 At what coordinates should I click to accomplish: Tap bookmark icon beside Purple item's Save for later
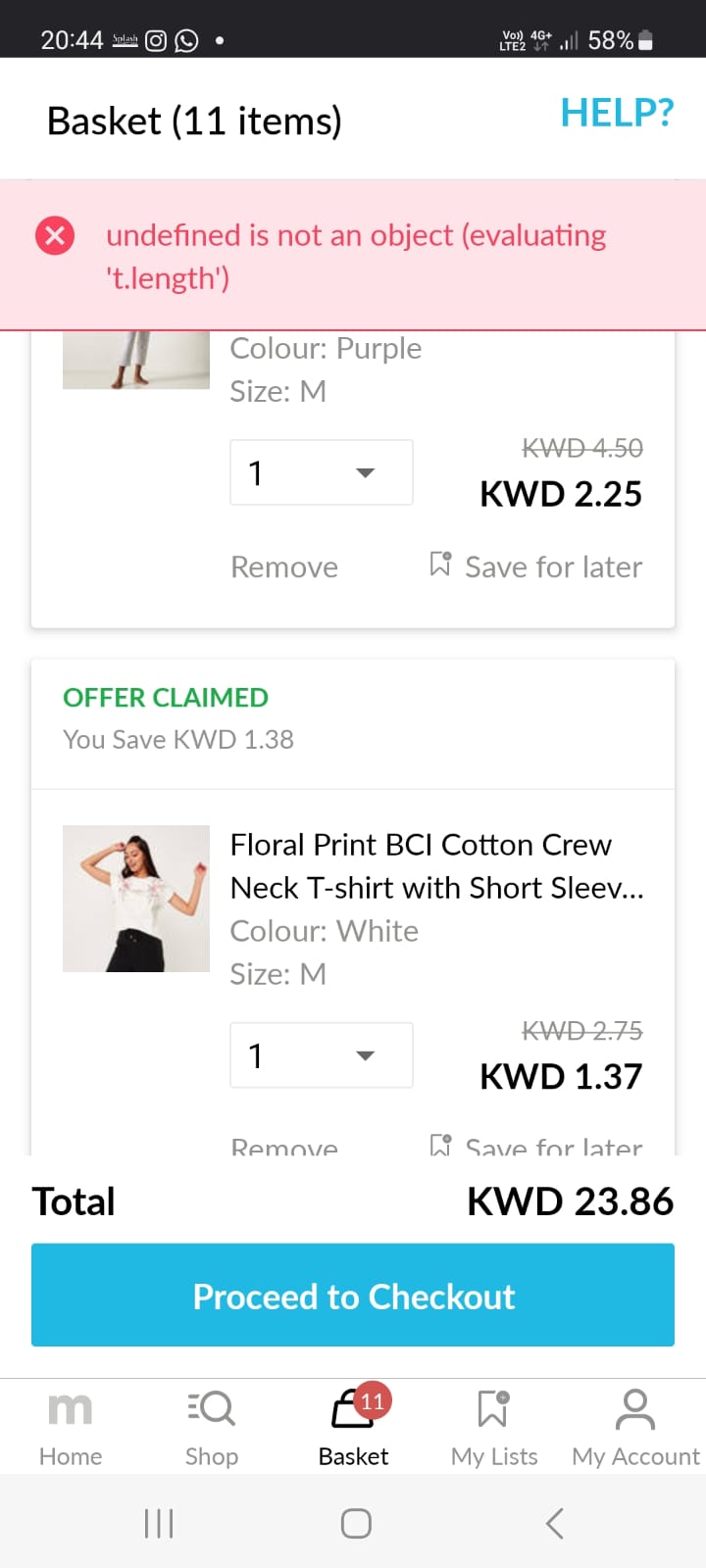click(x=440, y=564)
